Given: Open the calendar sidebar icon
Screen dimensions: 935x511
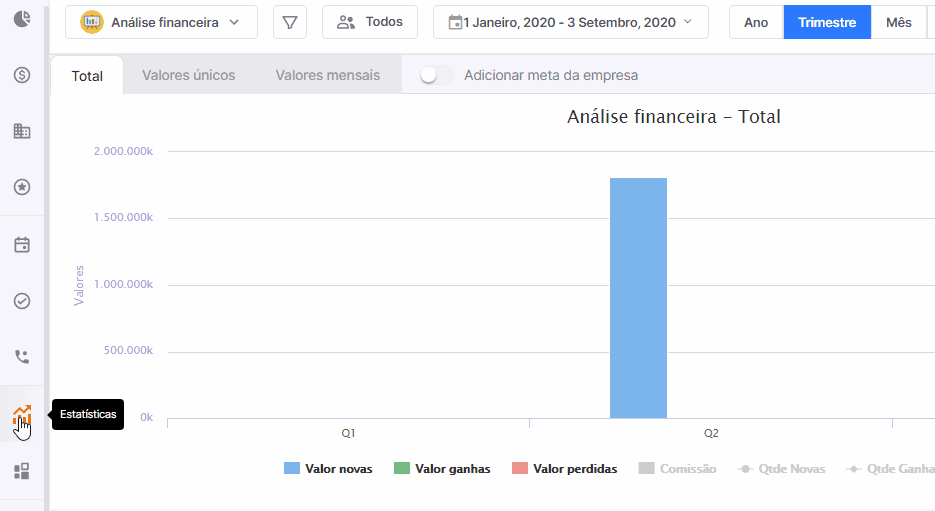Looking at the screenshot, I should click(22, 244).
